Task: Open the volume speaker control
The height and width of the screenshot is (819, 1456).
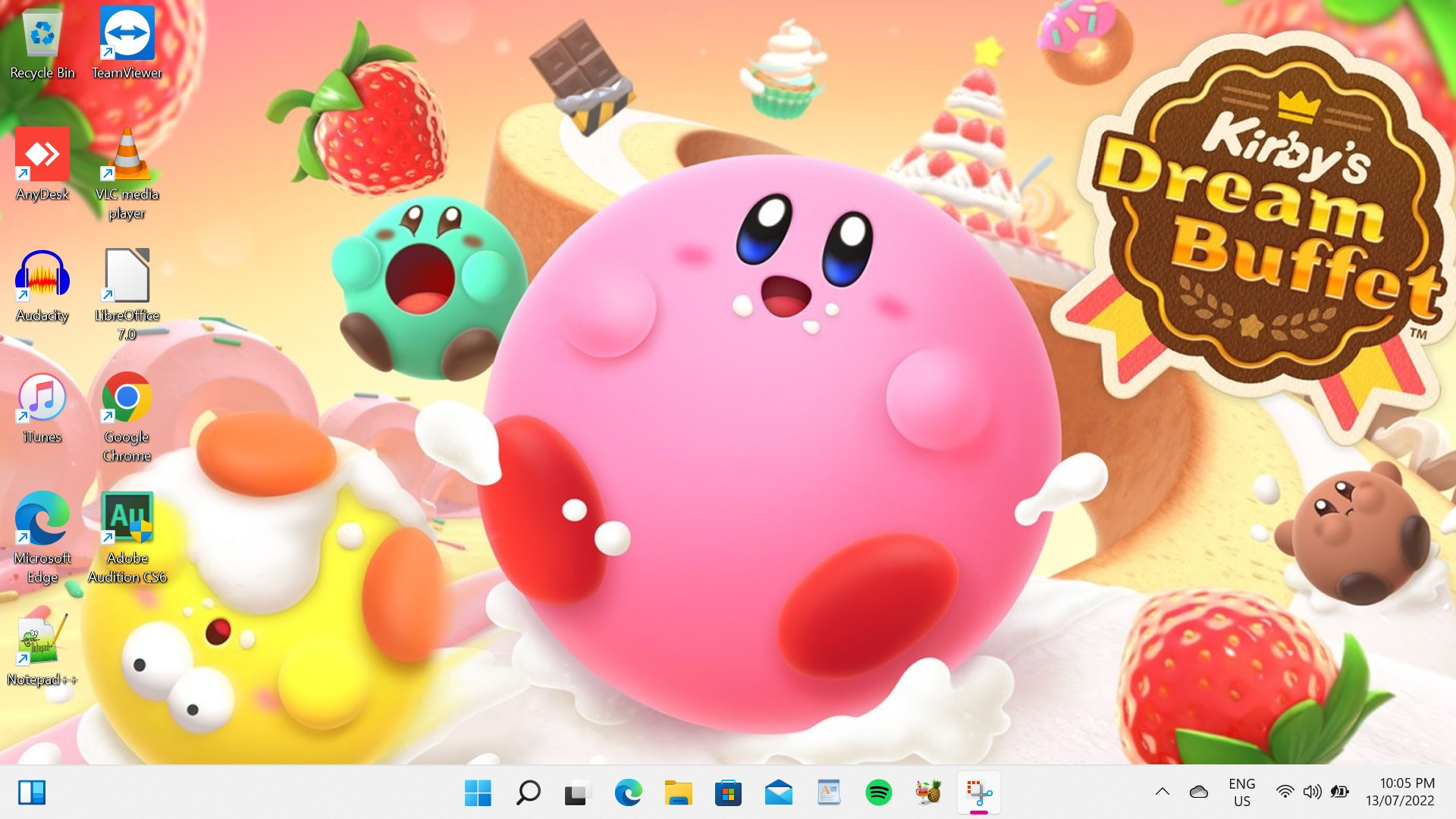Action: pos(1312,792)
